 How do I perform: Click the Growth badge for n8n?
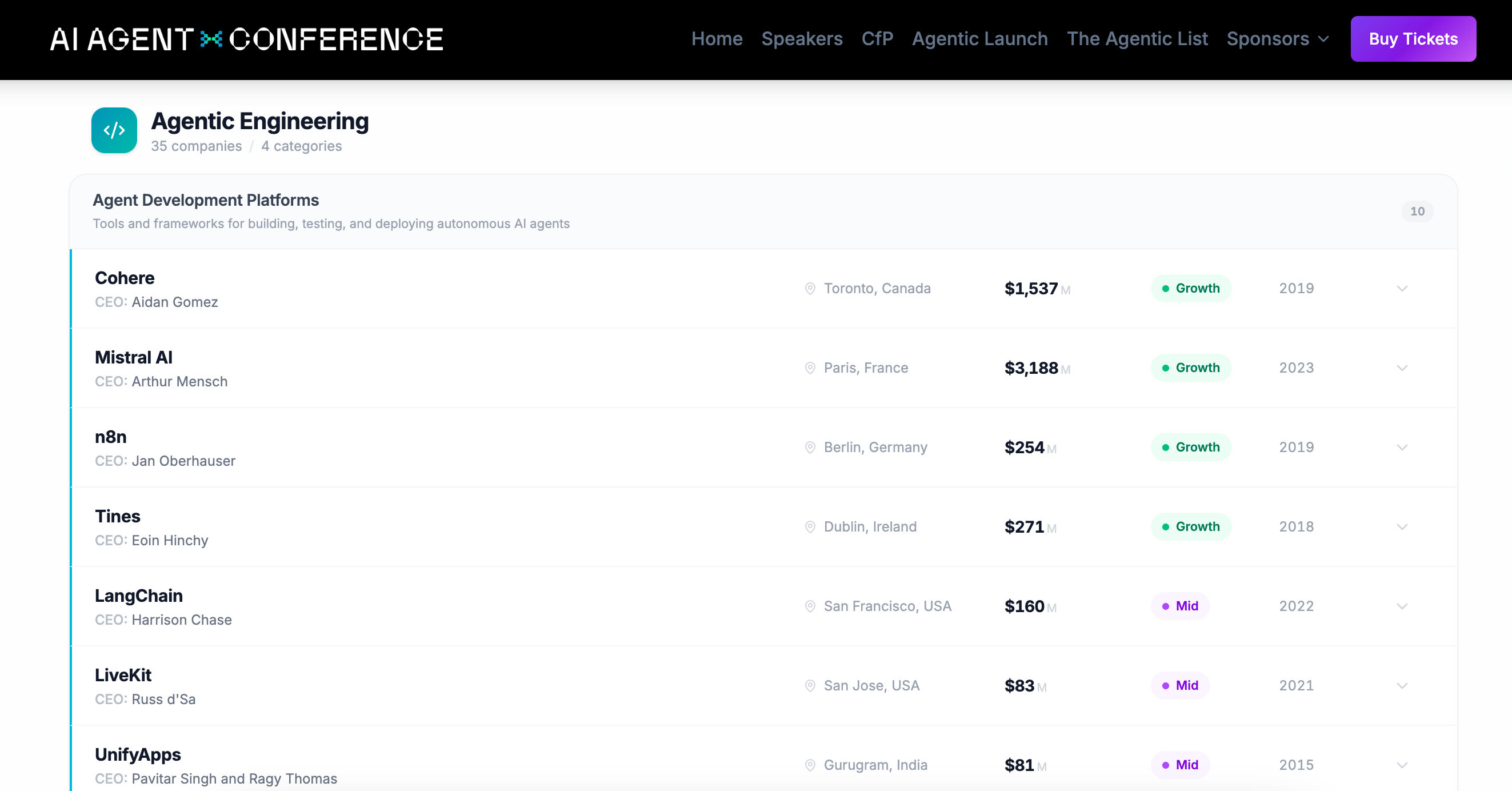[x=1191, y=448]
